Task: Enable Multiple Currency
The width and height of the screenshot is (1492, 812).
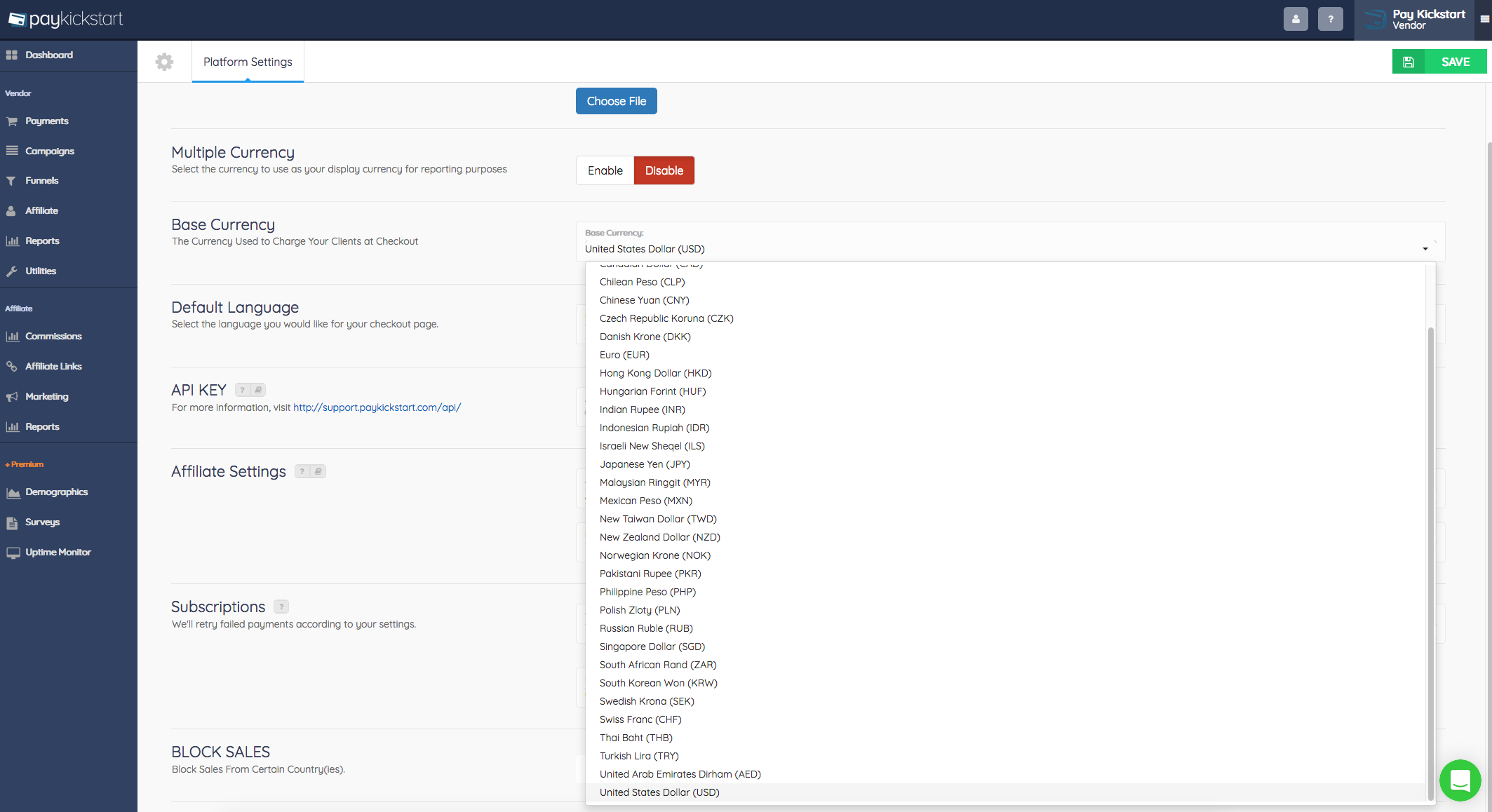Action: click(605, 170)
